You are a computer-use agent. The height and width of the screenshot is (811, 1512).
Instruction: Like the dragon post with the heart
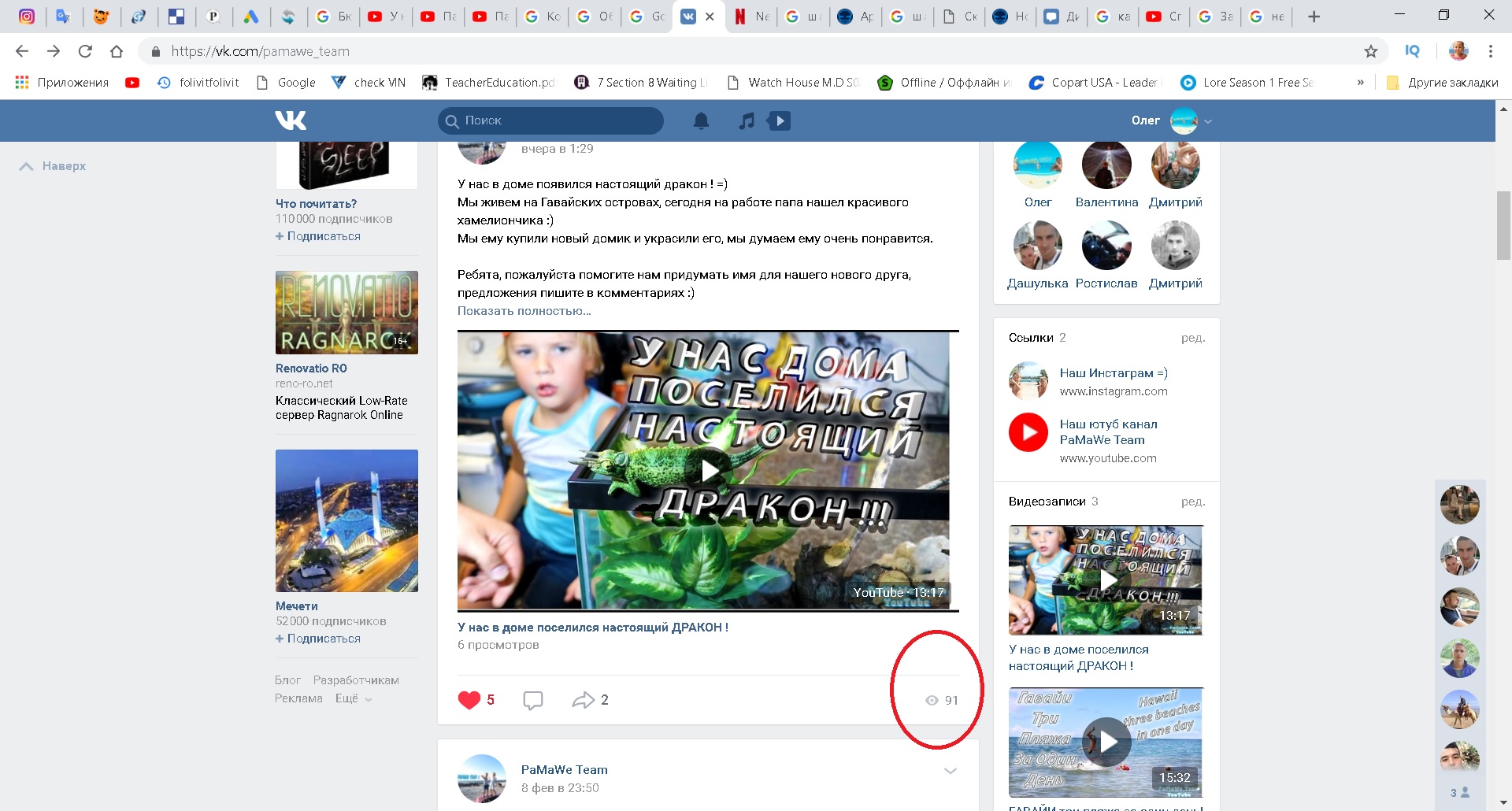tap(469, 700)
